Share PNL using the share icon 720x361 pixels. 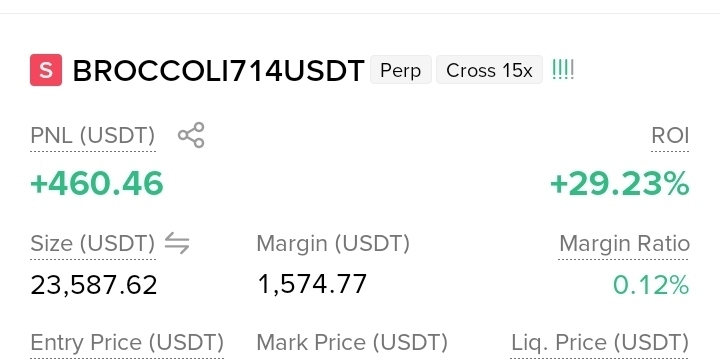point(191,135)
